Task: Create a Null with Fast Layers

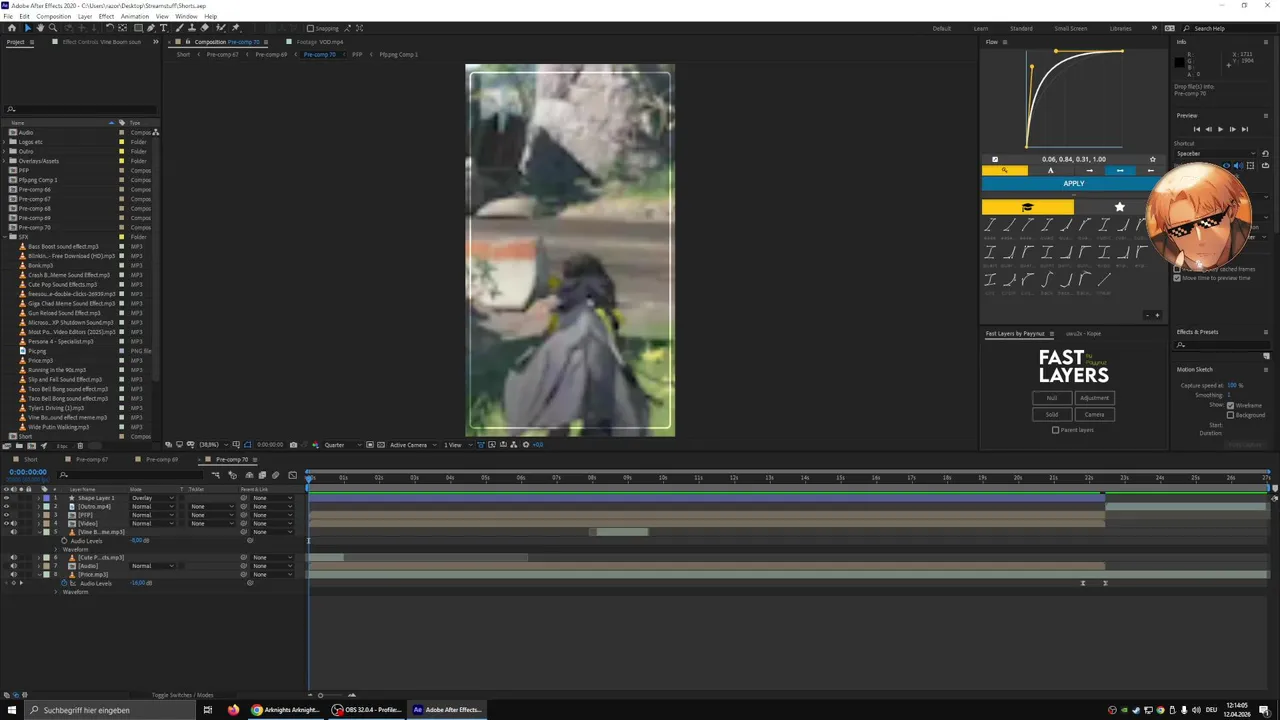Action: [1051, 398]
